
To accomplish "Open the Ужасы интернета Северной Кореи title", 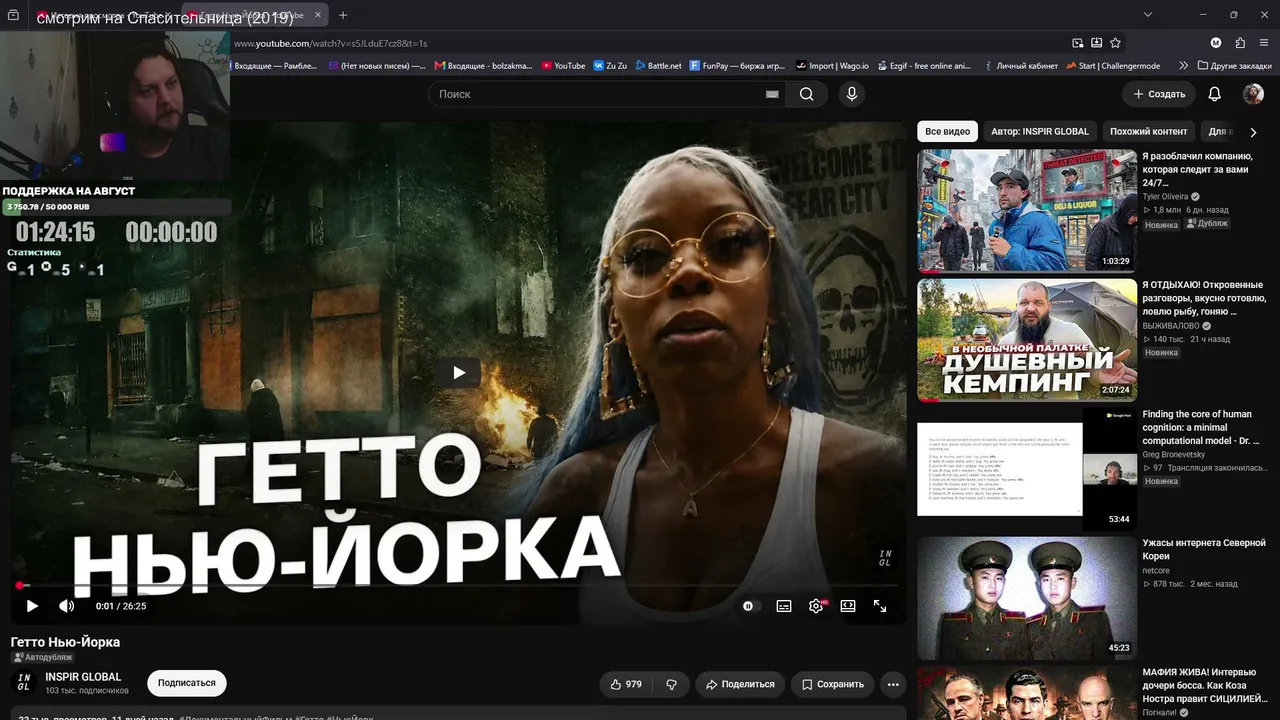I will [x=1204, y=549].
